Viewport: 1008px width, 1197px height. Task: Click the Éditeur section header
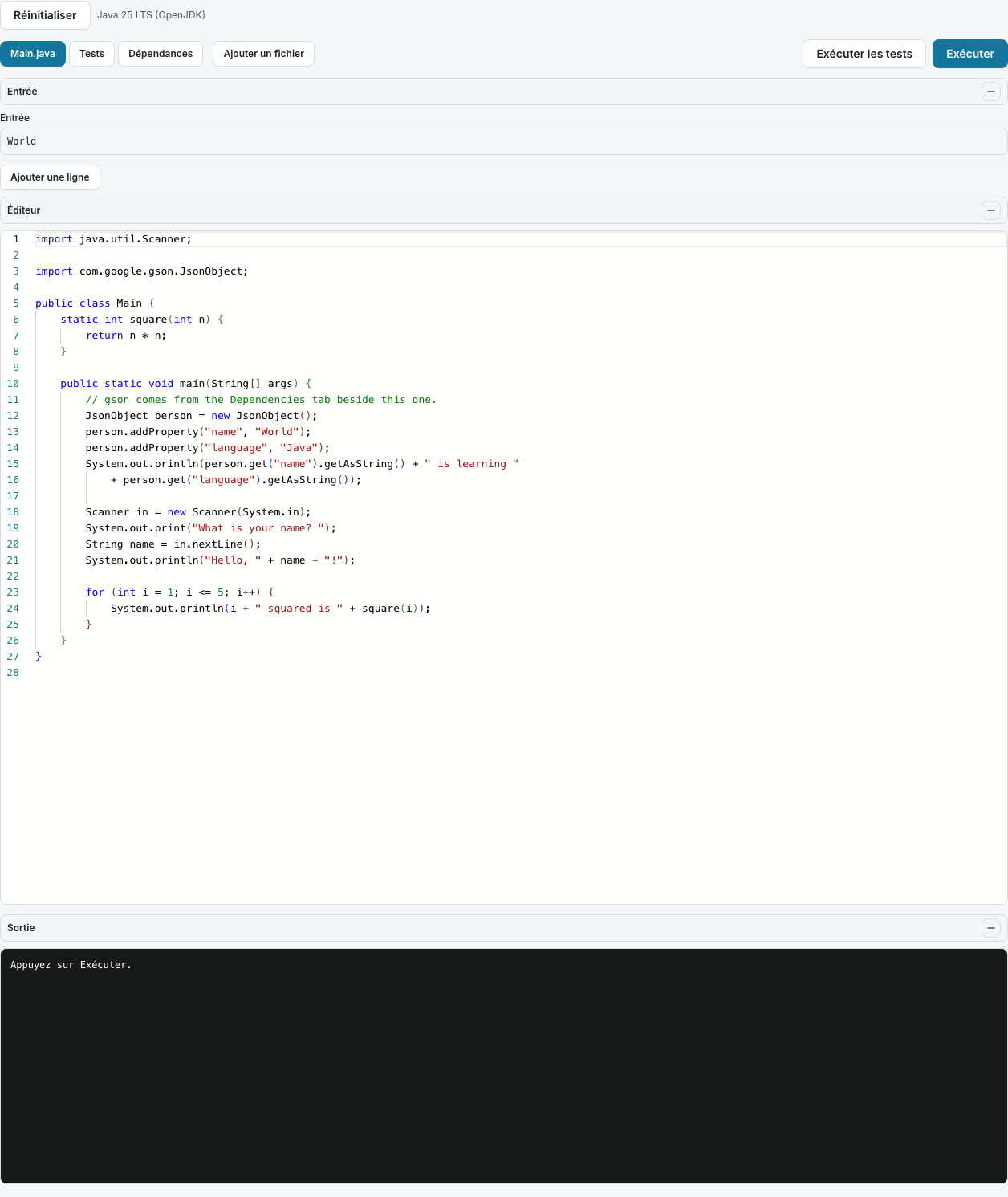click(x=504, y=210)
